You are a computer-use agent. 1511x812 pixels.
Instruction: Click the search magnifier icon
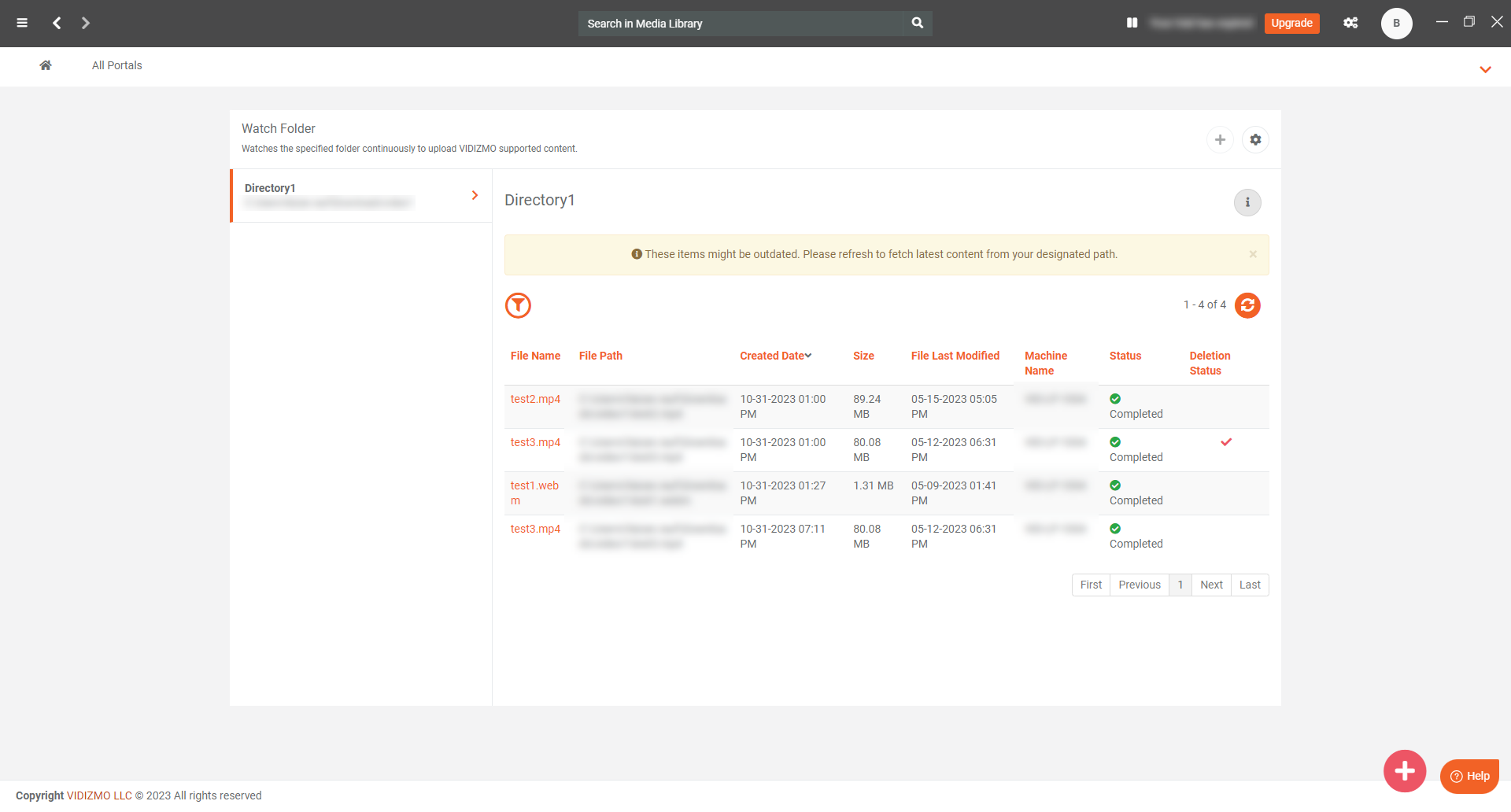(918, 24)
